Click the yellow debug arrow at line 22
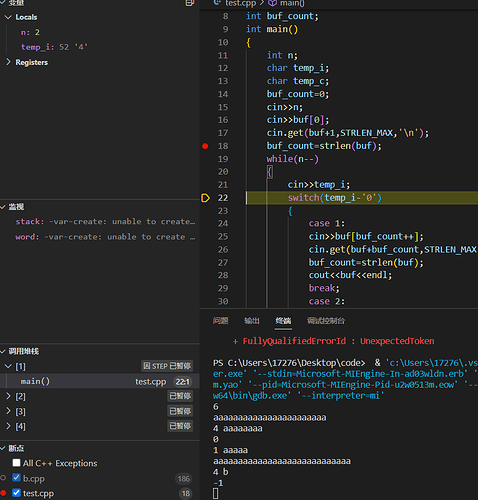The width and height of the screenshot is (478, 500). (205, 198)
